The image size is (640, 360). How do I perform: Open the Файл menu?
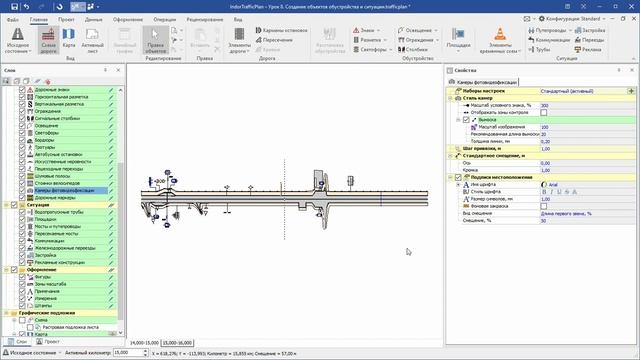[12, 19]
